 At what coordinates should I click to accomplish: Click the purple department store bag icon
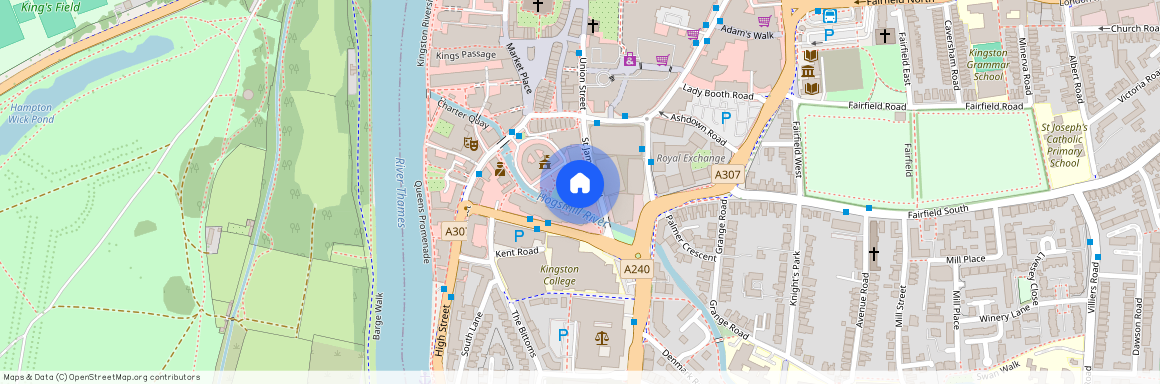(630, 58)
